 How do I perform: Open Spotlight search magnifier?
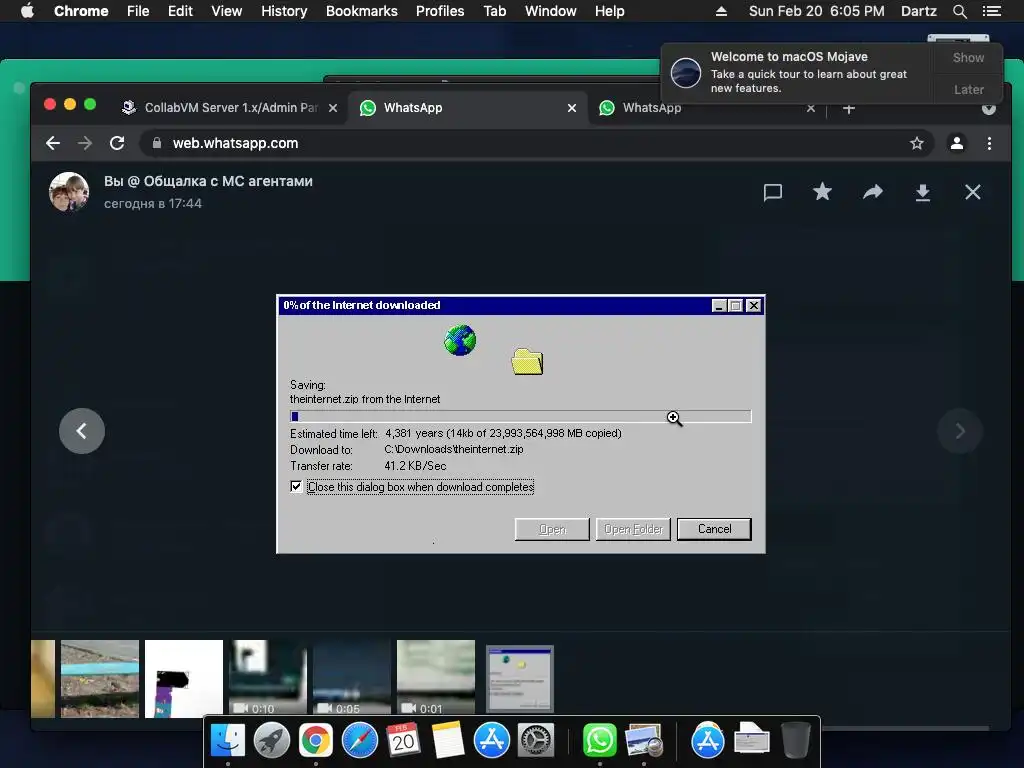(x=959, y=11)
